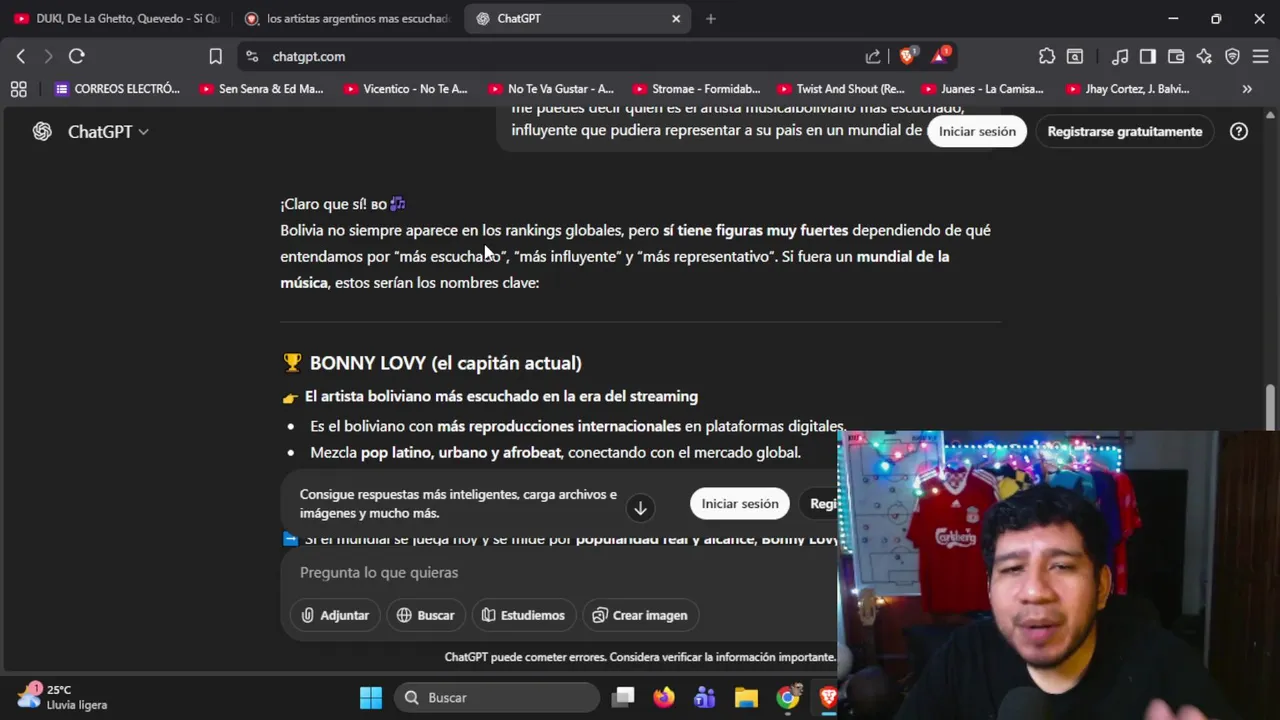Close the ChatGPT tab

pyautogui.click(x=676, y=18)
